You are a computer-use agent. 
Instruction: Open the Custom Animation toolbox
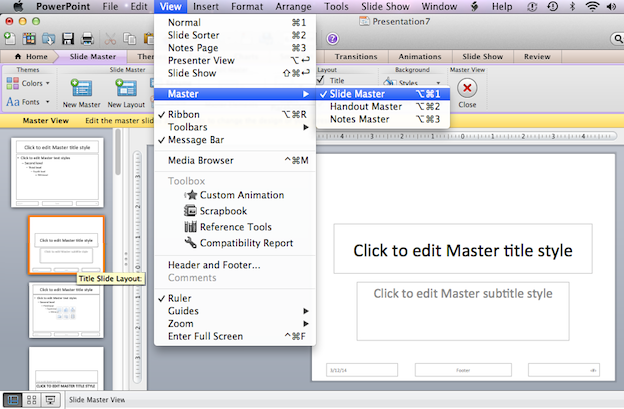coord(241,195)
